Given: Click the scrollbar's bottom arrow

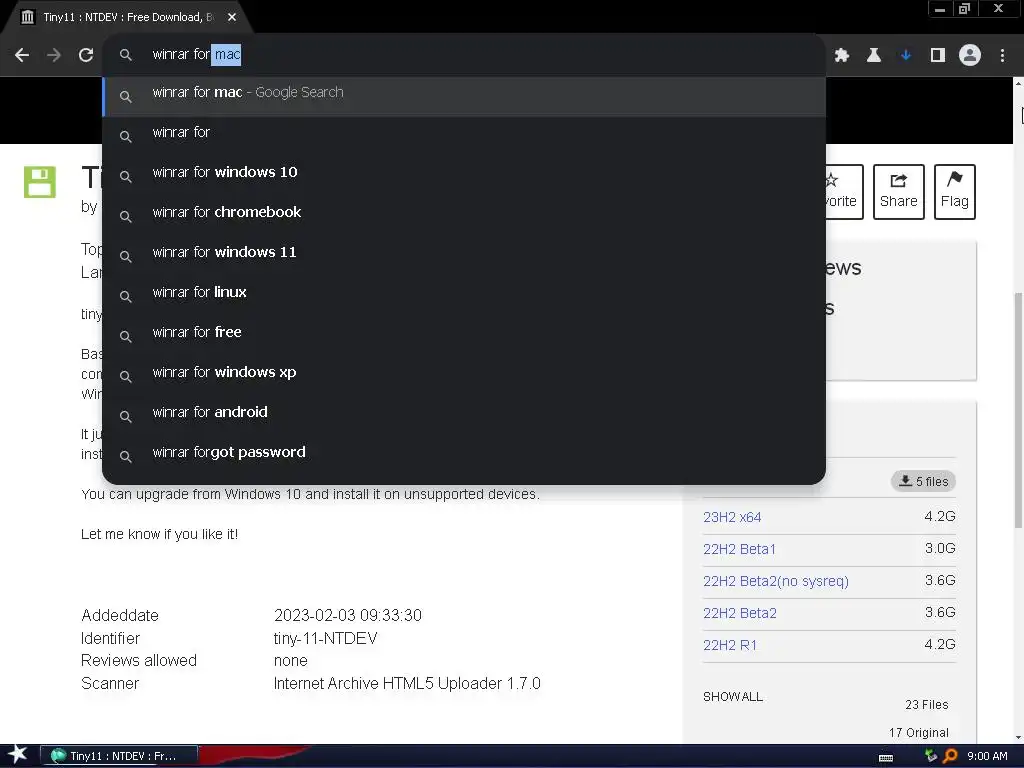Looking at the screenshot, I should point(1018,738).
